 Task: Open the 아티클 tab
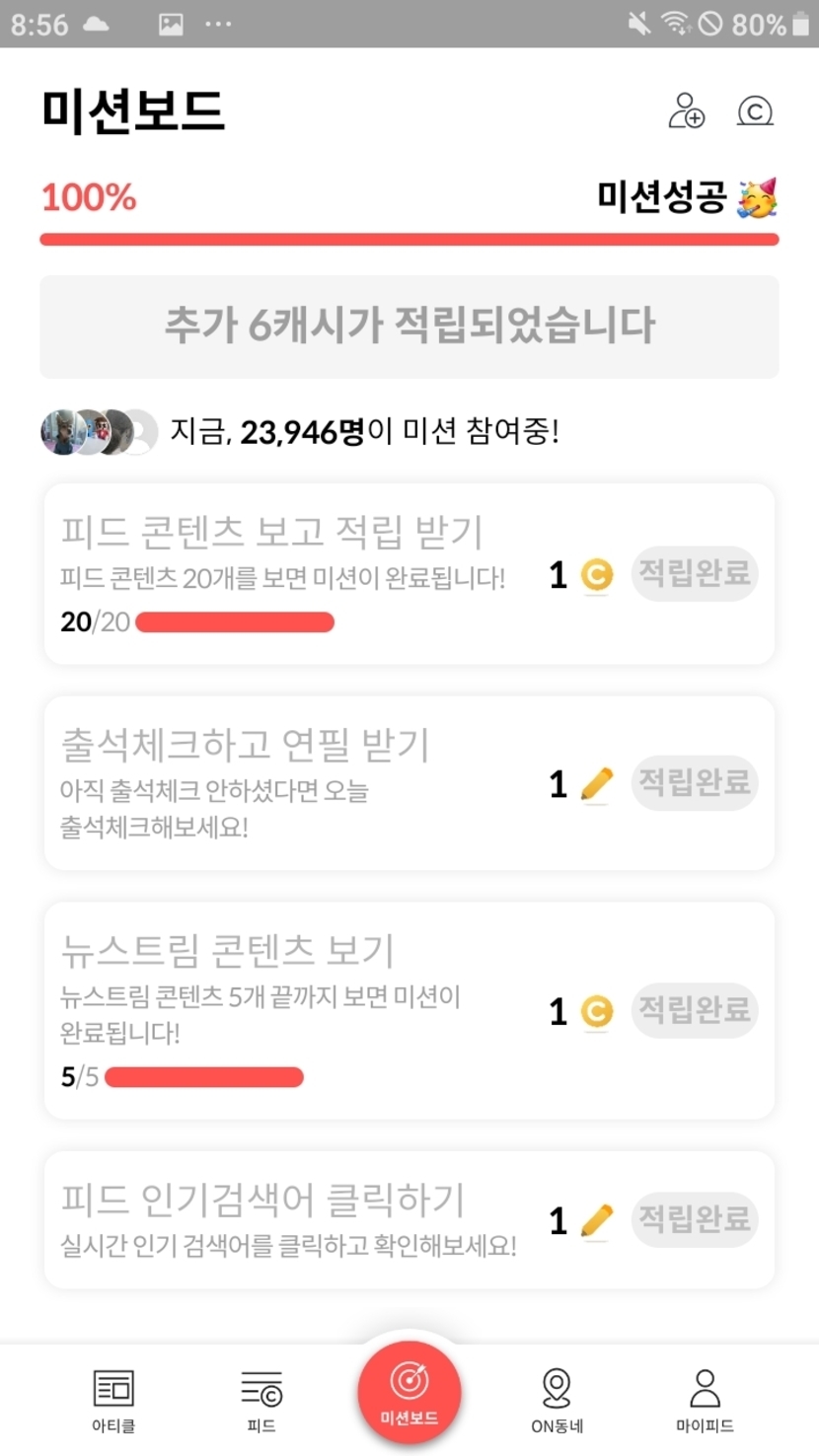[113, 1399]
